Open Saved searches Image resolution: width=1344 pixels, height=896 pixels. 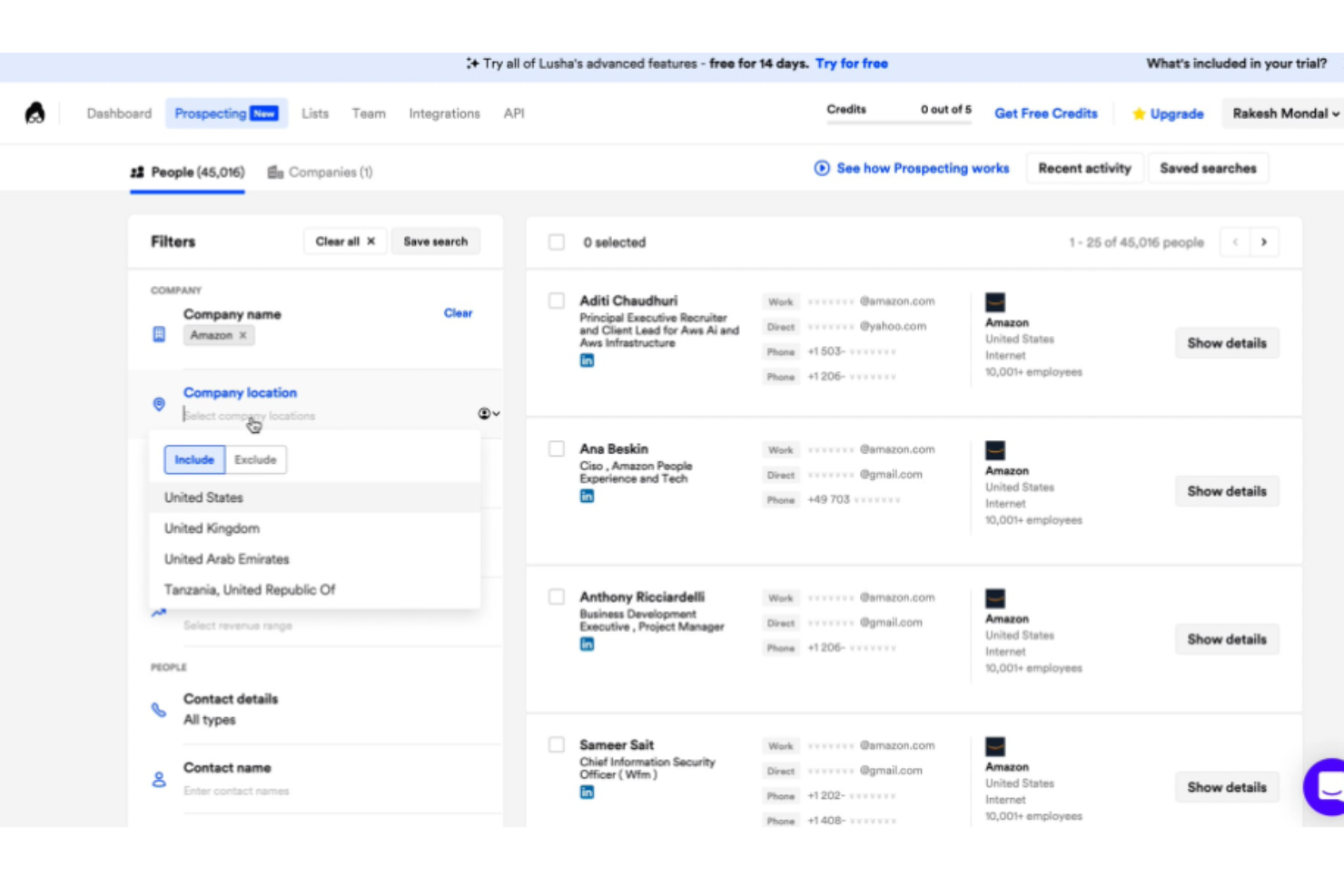(1209, 168)
